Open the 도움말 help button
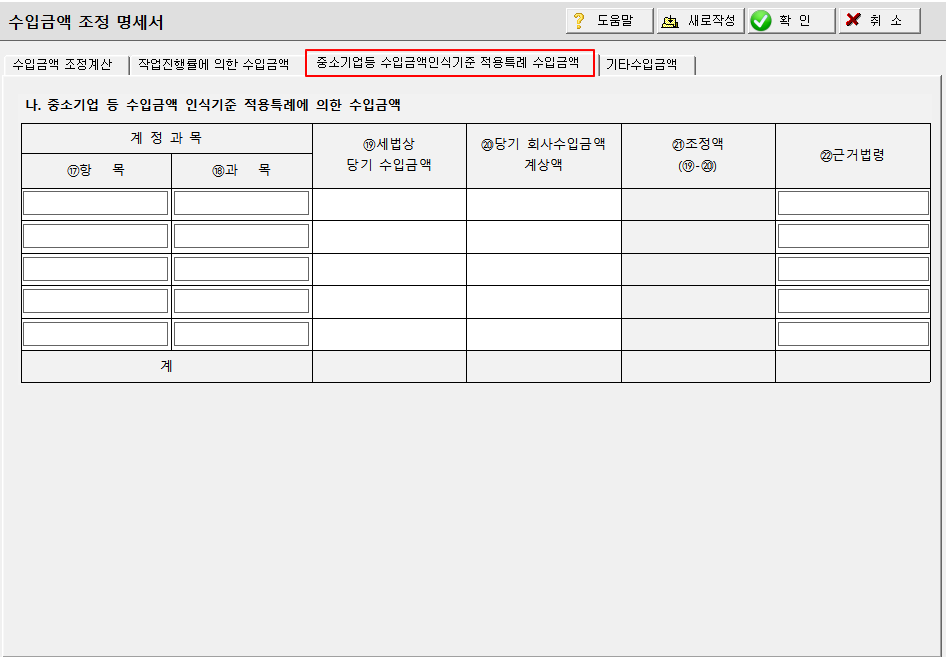The width and height of the screenshot is (946, 657). coord(609,21)
